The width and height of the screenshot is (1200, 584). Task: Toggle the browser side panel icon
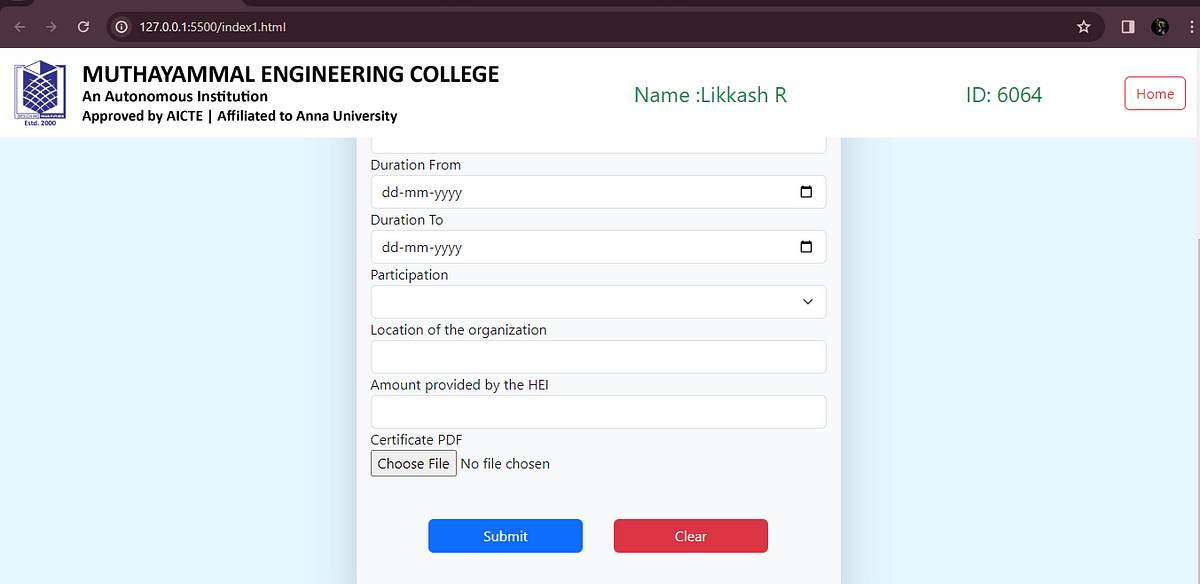pyautogui.click(x=1128, y=27)
